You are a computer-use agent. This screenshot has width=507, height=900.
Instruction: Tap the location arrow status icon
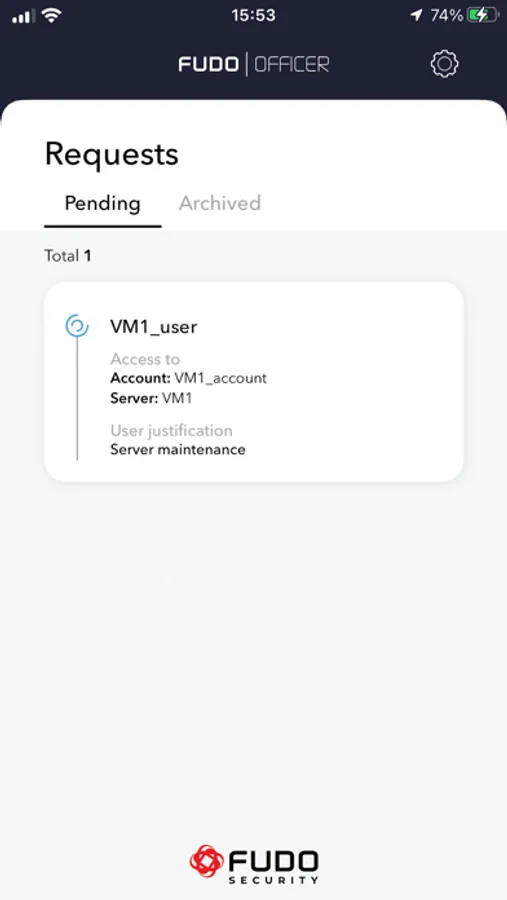point(417,15)
